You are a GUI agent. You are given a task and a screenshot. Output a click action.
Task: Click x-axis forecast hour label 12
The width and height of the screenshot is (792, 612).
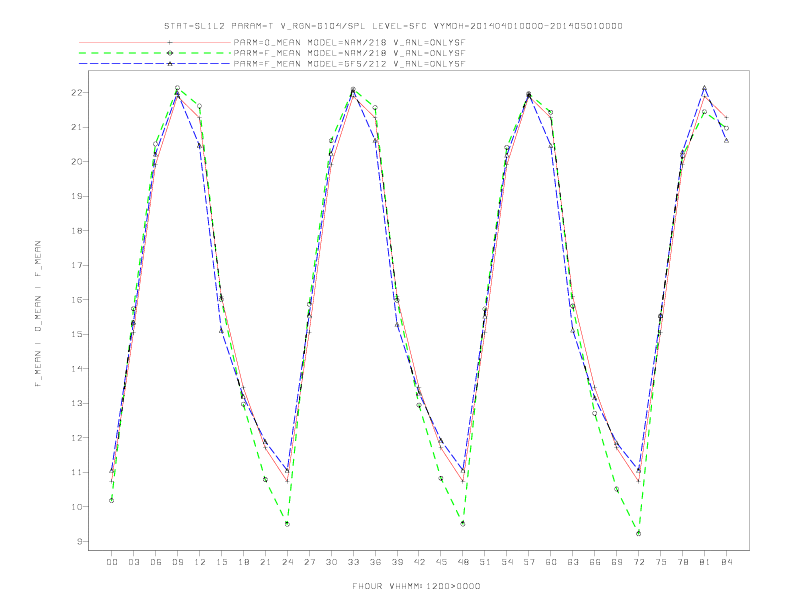[x=200, y=562]
